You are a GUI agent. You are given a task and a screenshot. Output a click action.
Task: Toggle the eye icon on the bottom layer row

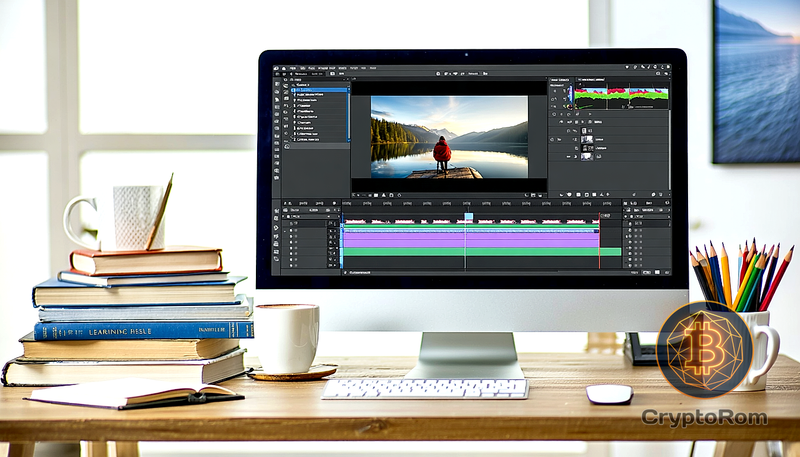tap(568, 157)
